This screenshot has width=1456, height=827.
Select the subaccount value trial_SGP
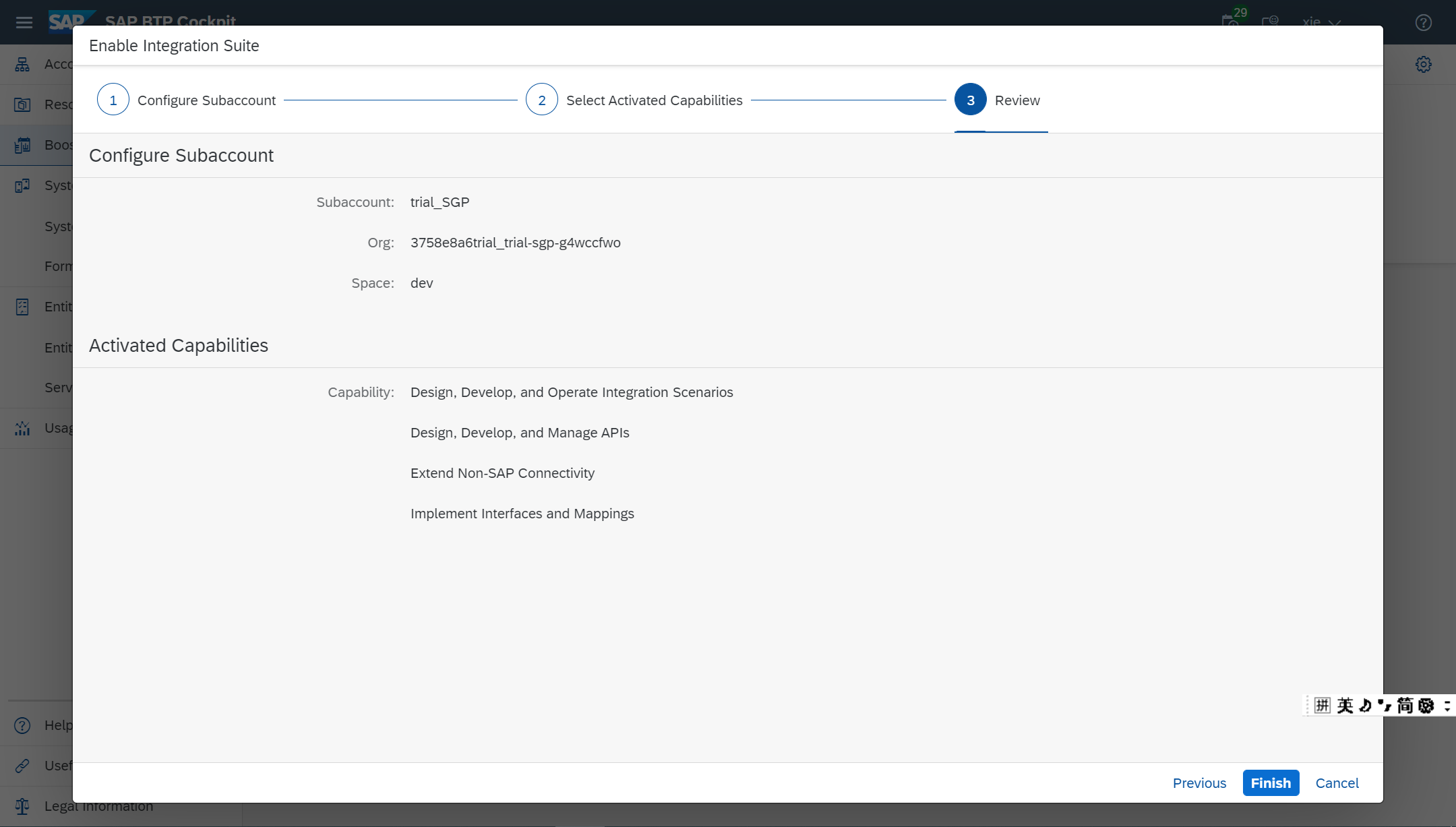click(439, 202)
